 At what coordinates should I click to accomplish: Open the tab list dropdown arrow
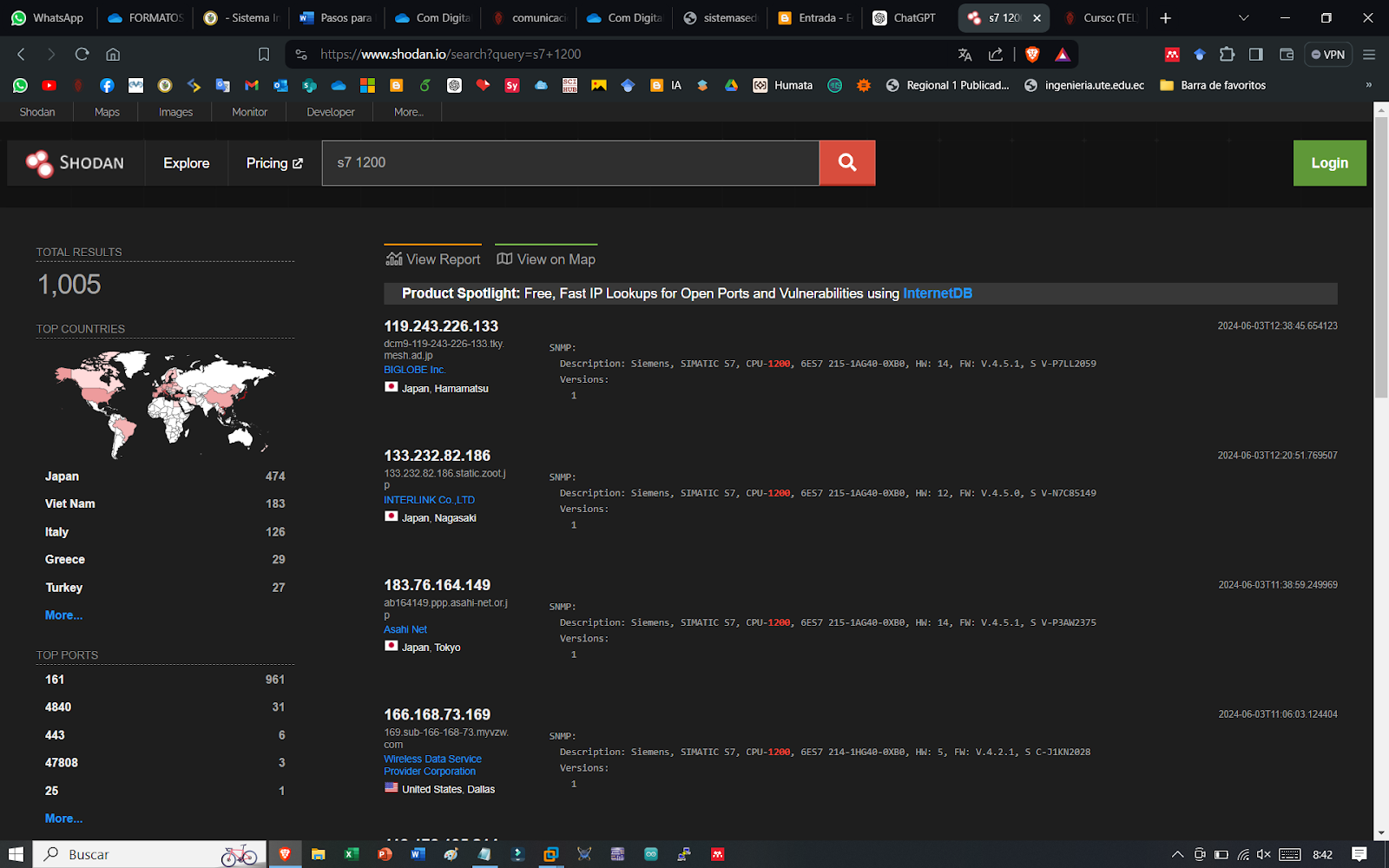click(x=1243, y=17)
